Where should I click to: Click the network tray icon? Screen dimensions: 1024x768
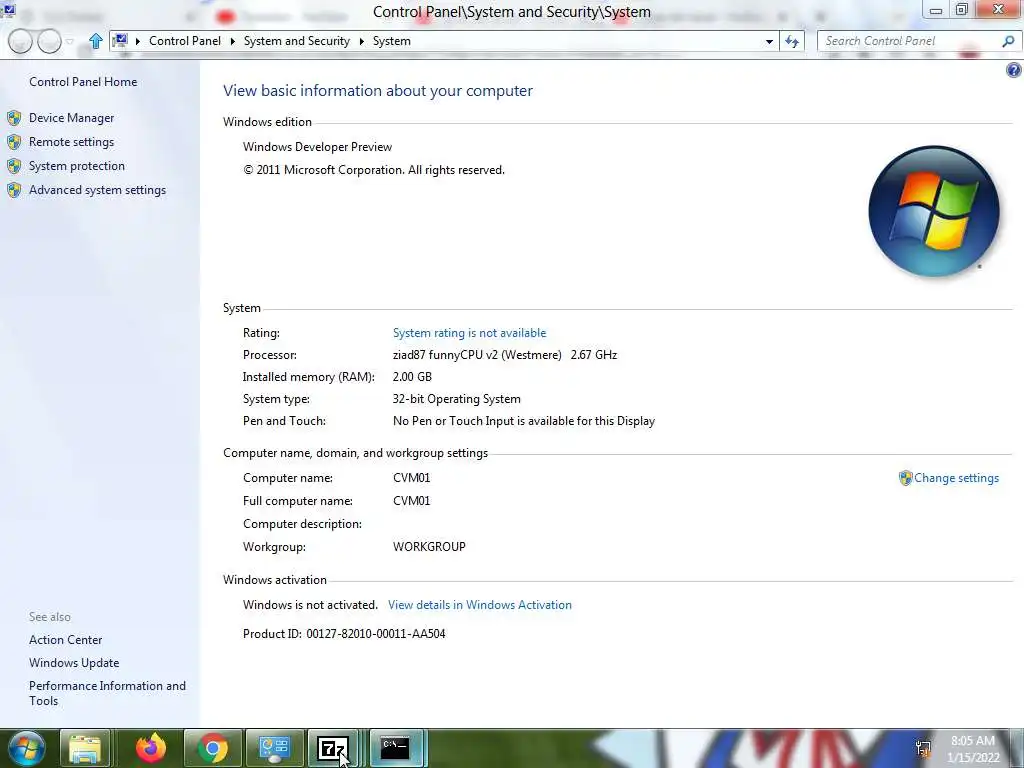(x=923, y=748)
